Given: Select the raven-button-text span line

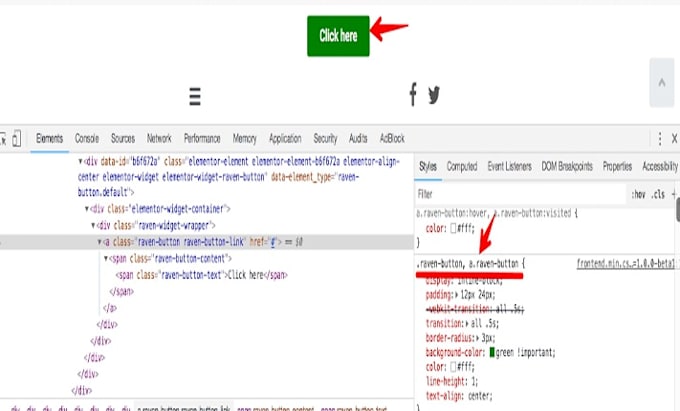Looking at the screenshot, I should (x=201, y=275).
